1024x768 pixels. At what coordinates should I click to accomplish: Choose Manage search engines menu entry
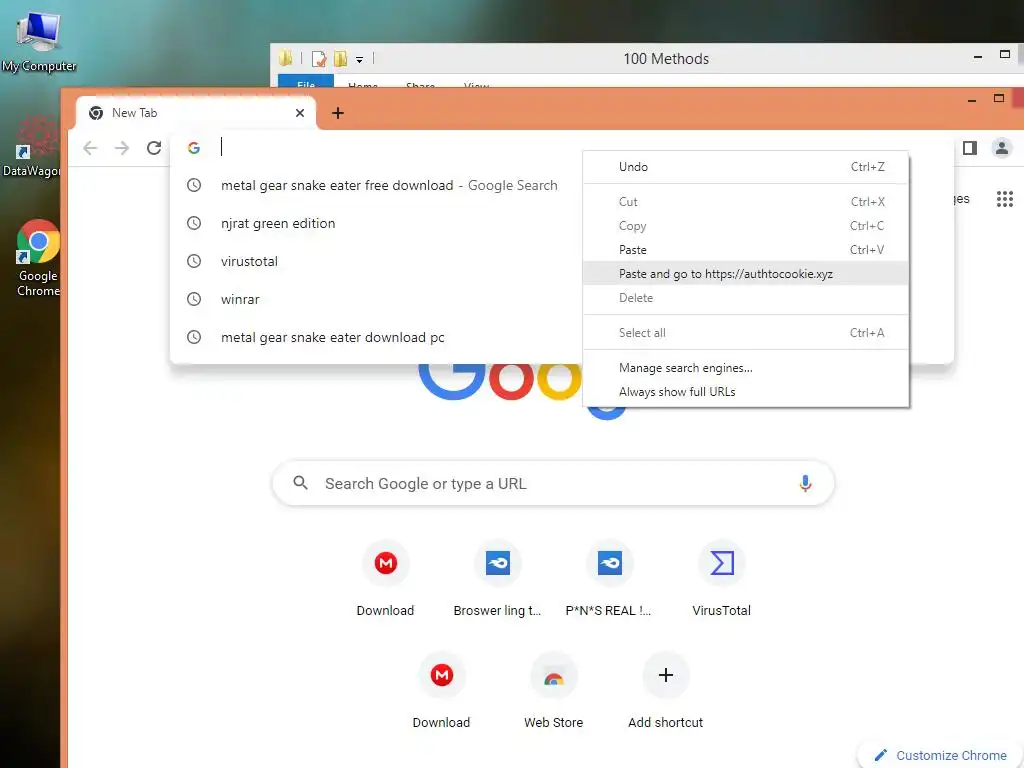click(x=745, y=368)
